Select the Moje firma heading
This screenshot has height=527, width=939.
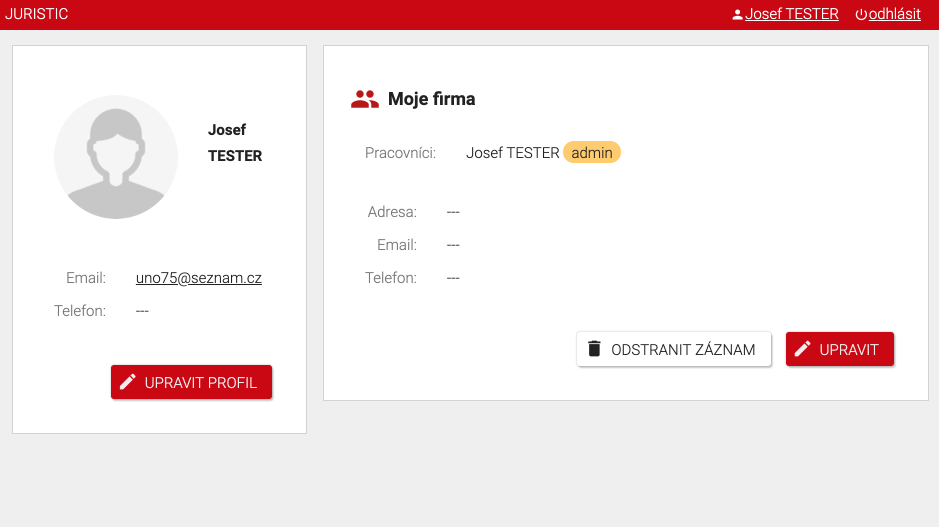(x=431, y=99)
